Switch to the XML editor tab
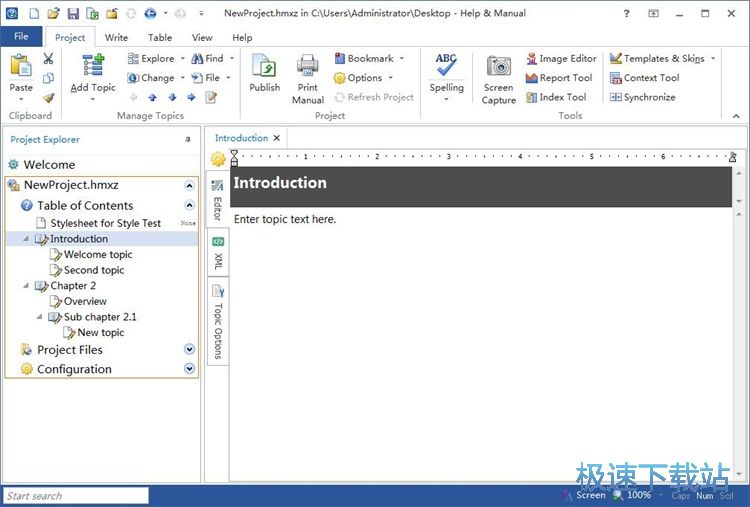Image resolution: width=750 pixels, height=507 pixels. pyautogui.click(x=218, y=254)
